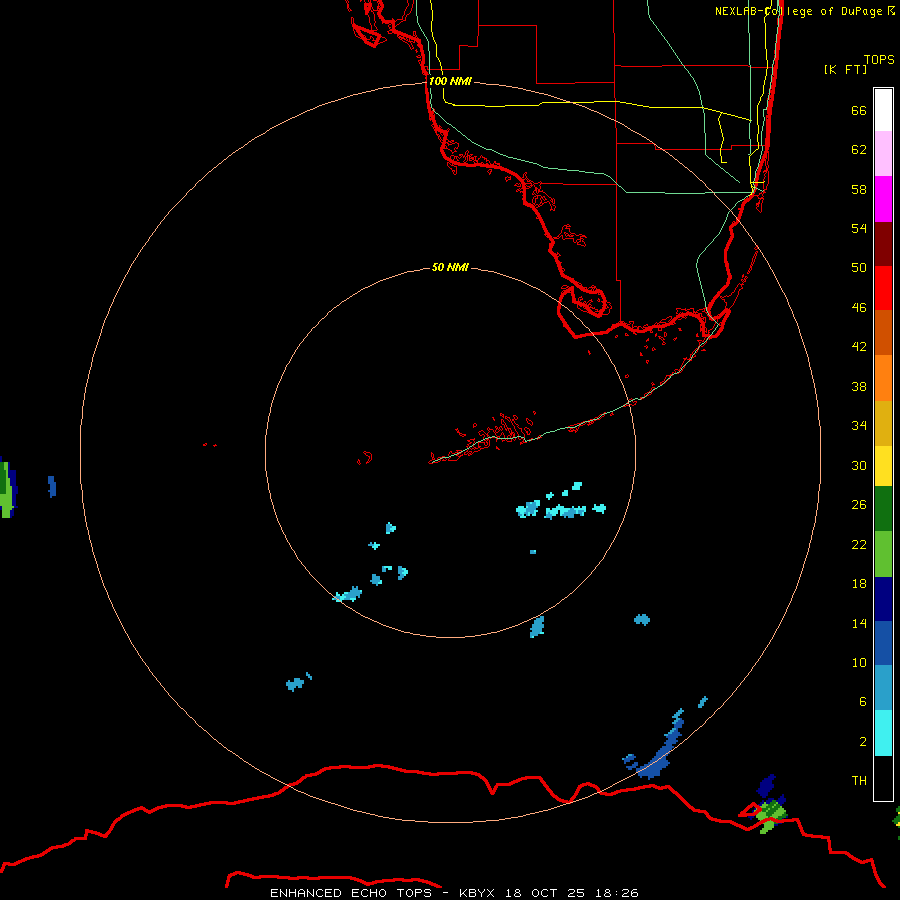Viewport: 900px width, 900px height.
Task: Click the white swatch at top of TOPS legend
Action: [x=883, y=110]
